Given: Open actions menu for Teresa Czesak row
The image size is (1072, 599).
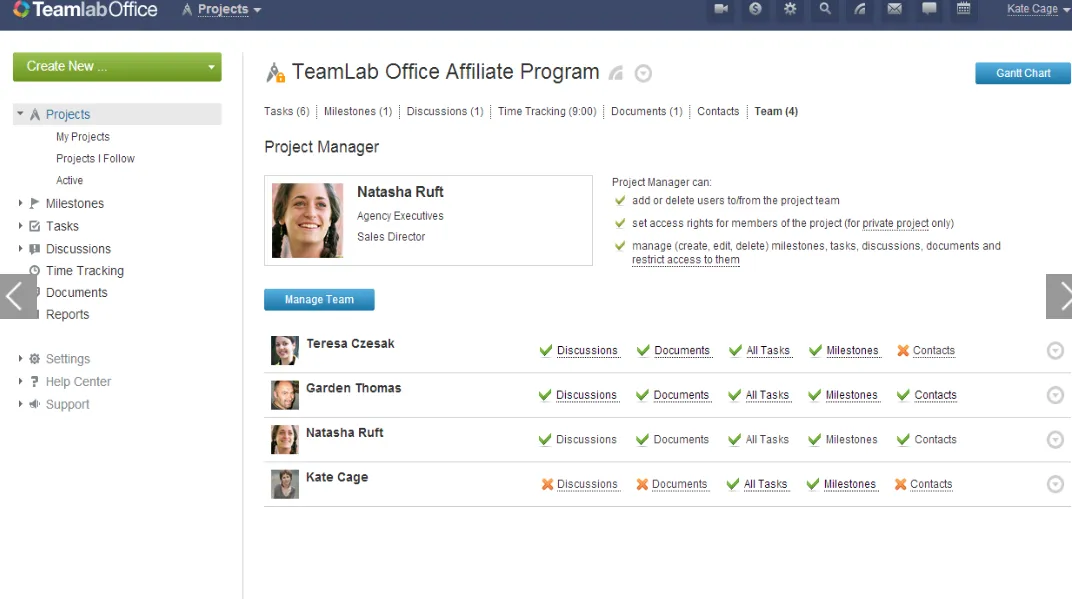Looking at the screenshot, I should pyautogui.click(x=1055, y=351).
